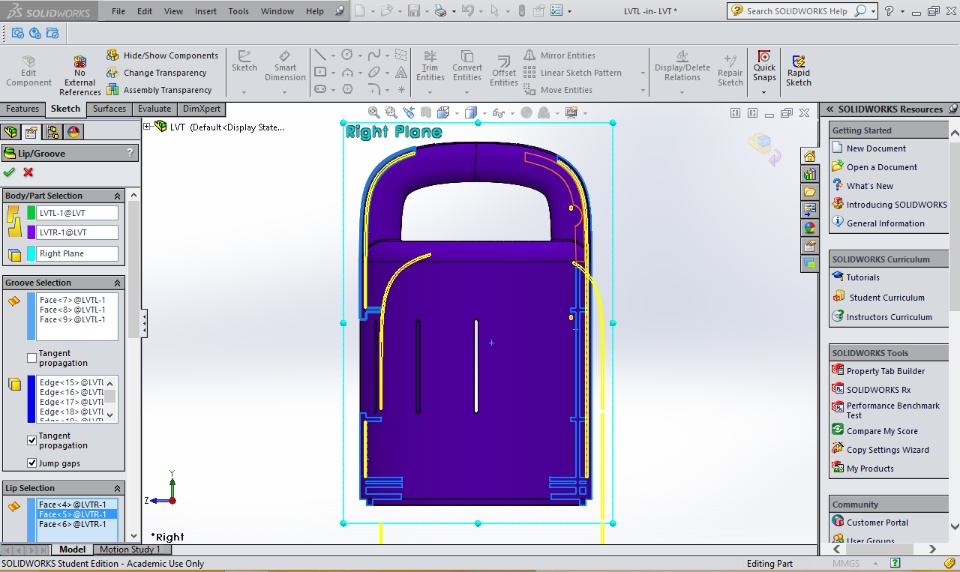
Task: Click the DisplayManager tab icon
Action: [73, 132]
